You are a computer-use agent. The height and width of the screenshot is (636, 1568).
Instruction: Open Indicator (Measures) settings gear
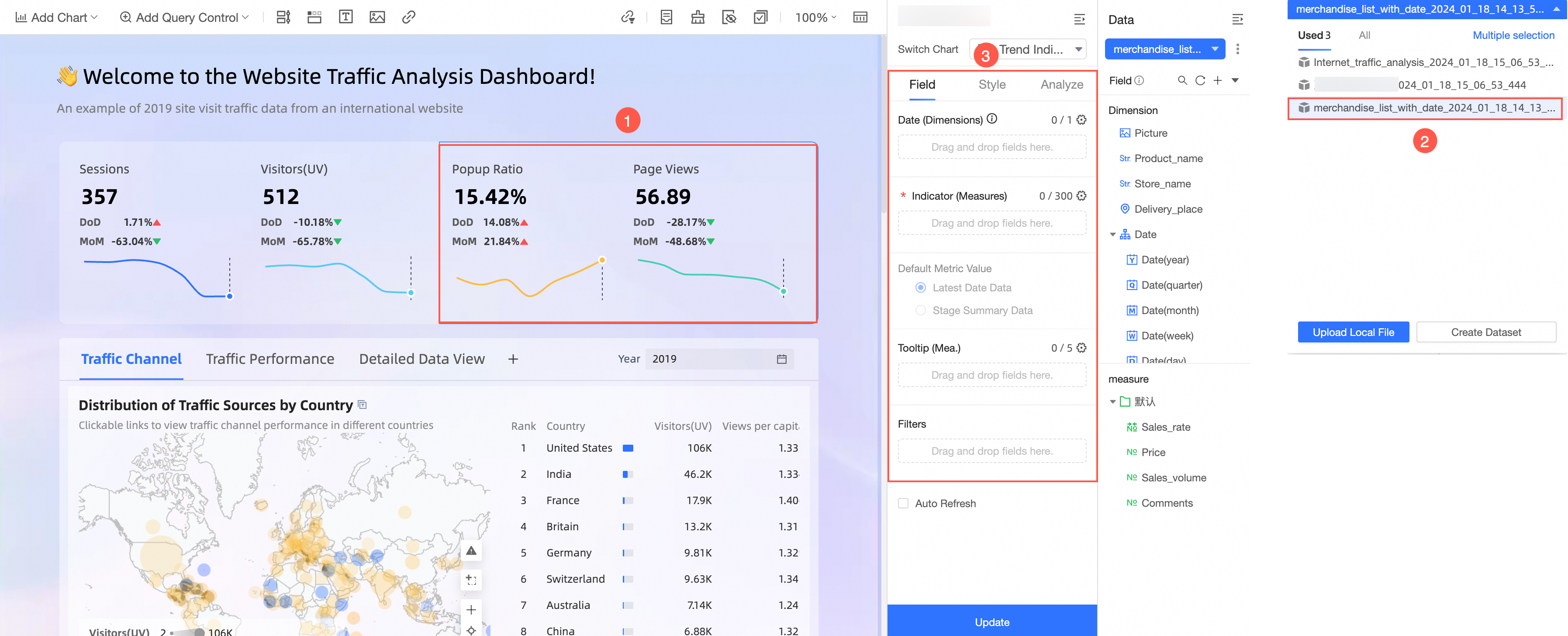tap(1081, 196)
